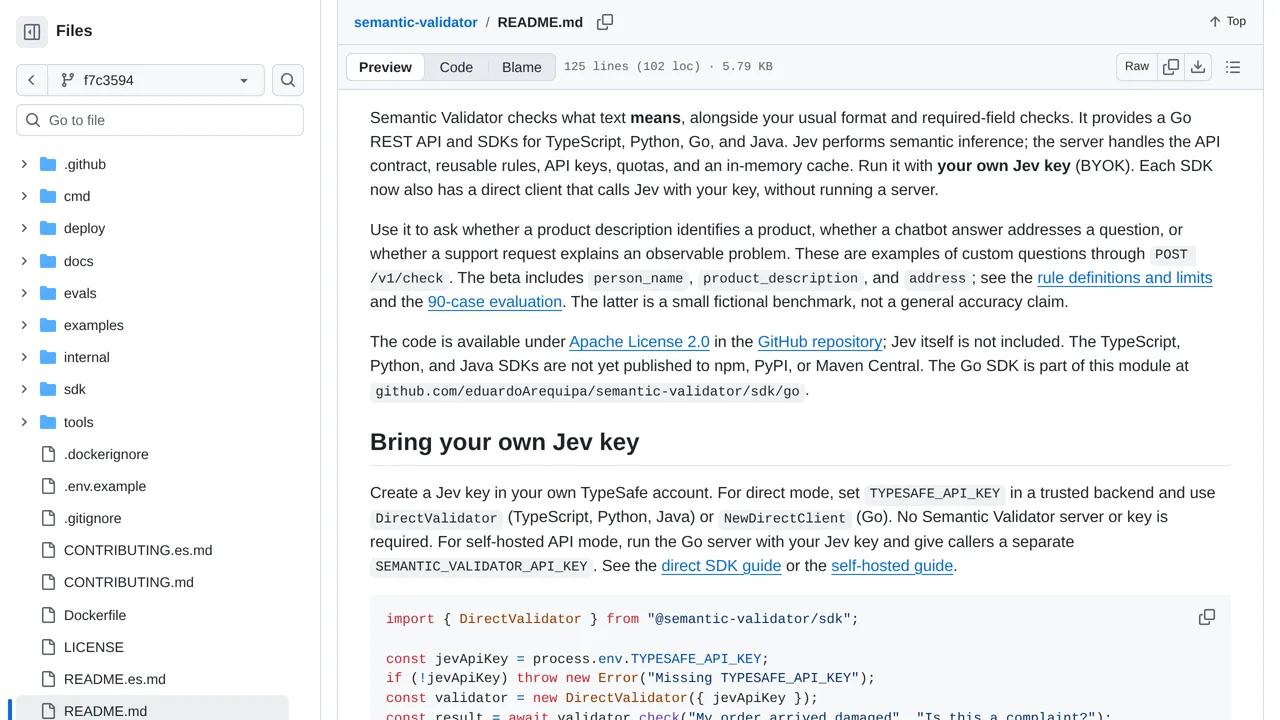The width and height of the screenshot is (1280, 720).
Task: Expand the tools folder chevron
Action: [x=24, y=422]
